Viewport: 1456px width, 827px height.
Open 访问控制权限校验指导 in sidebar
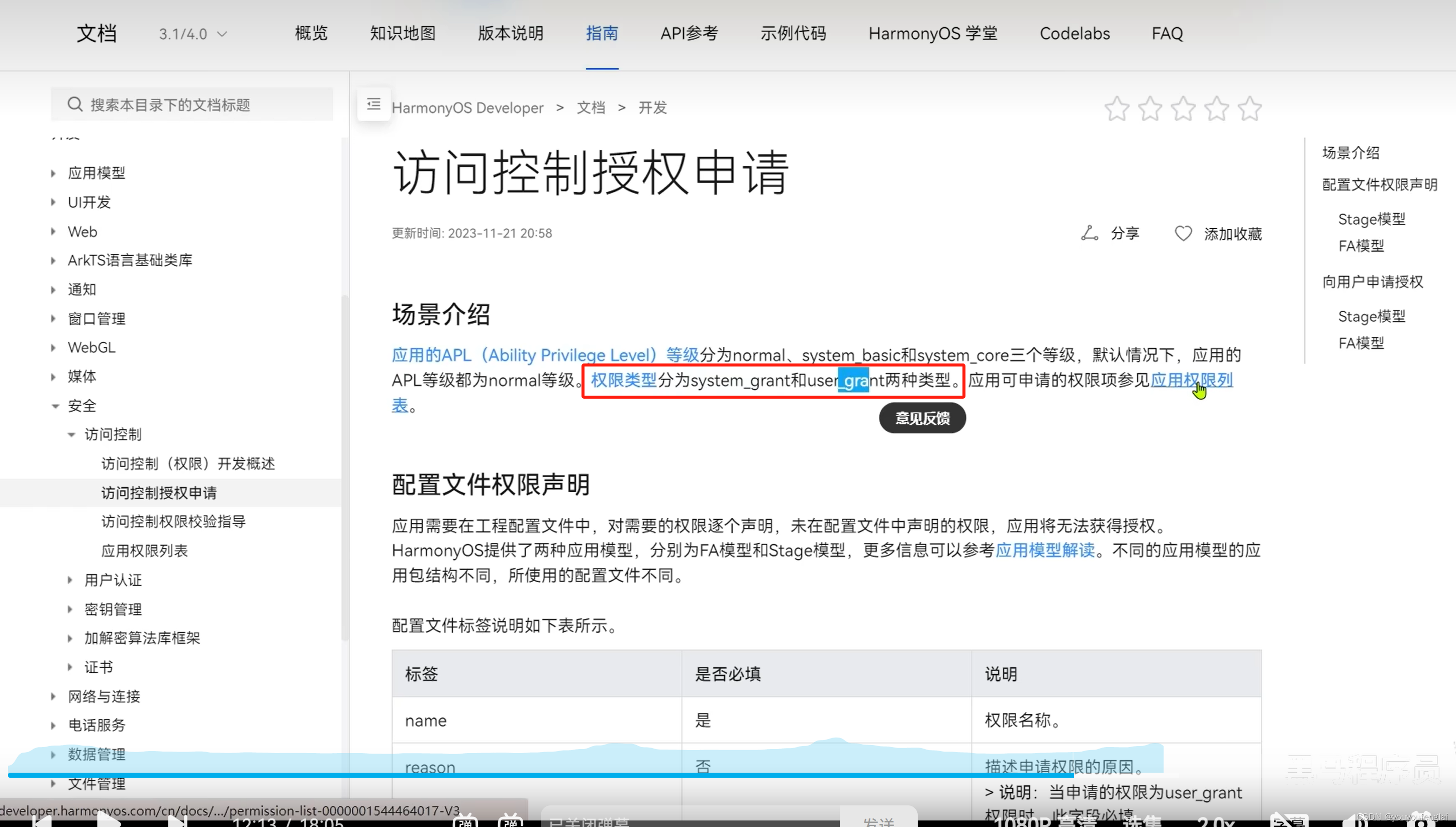pyautogui.click(x=173, y=521)
